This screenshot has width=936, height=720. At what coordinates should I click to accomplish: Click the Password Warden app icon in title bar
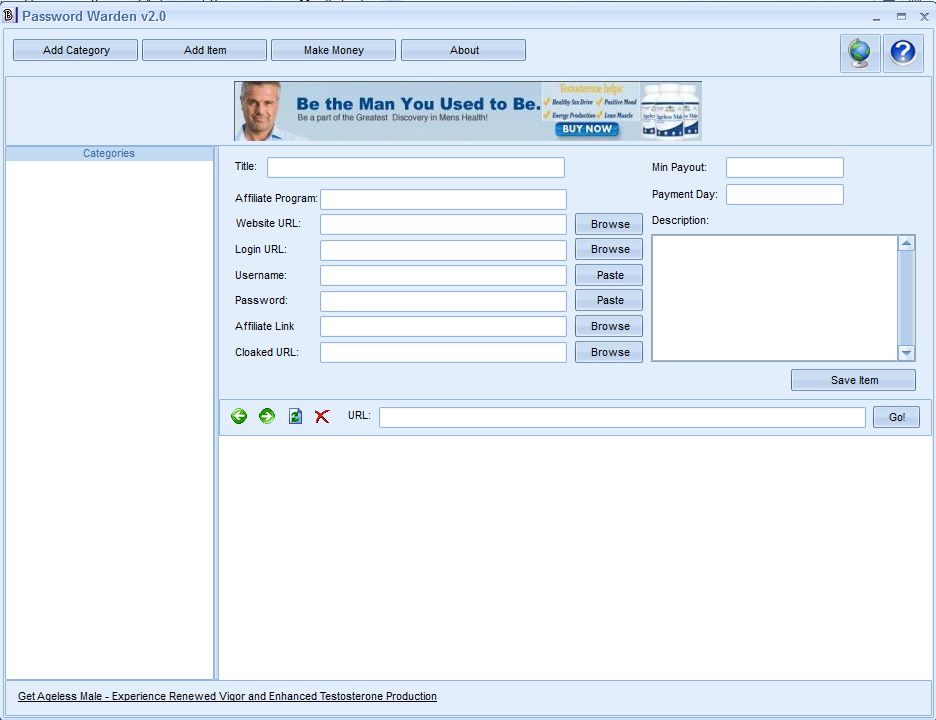click(10, 16)
